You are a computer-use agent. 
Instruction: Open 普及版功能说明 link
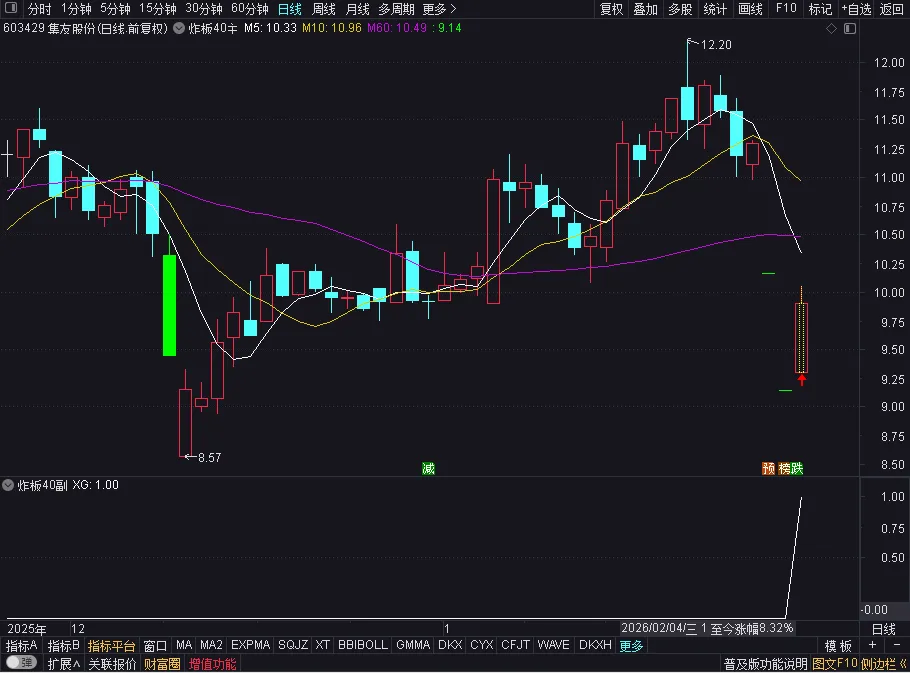tap(765, 664)
